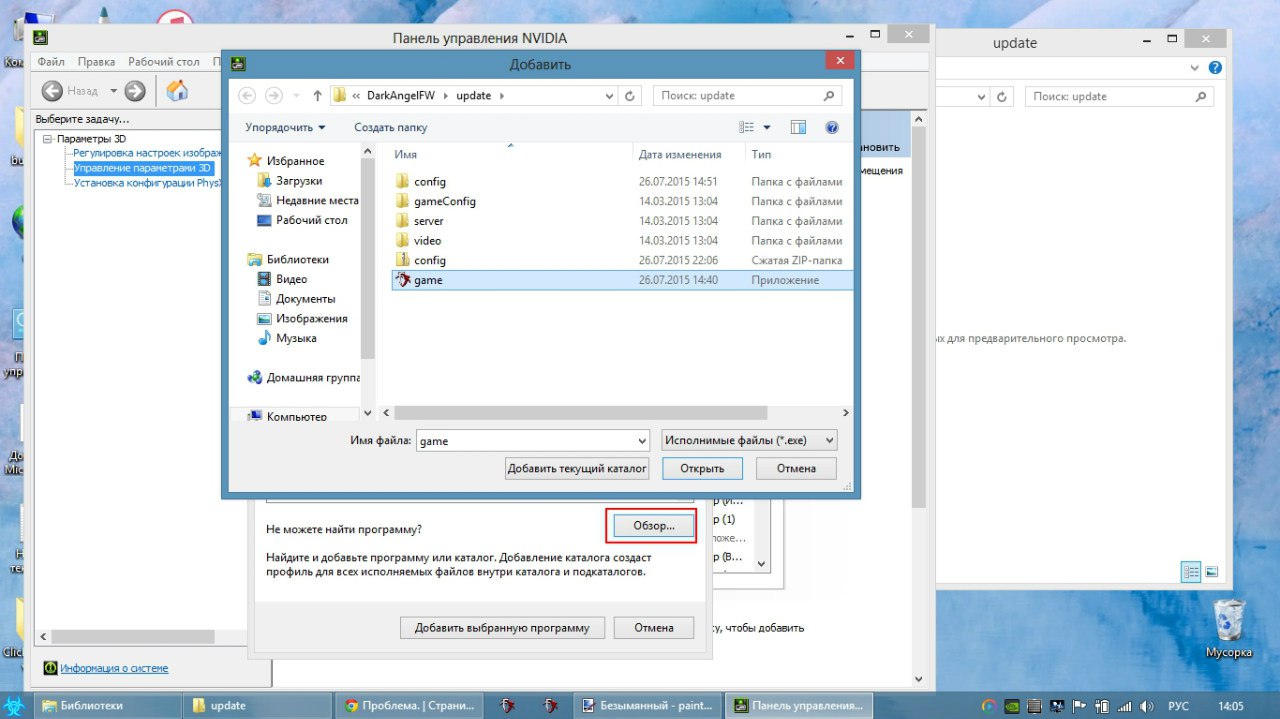
Task: Toggle the preview pane icon in the Добавить dialog
Action: click(x=798, y=127)
